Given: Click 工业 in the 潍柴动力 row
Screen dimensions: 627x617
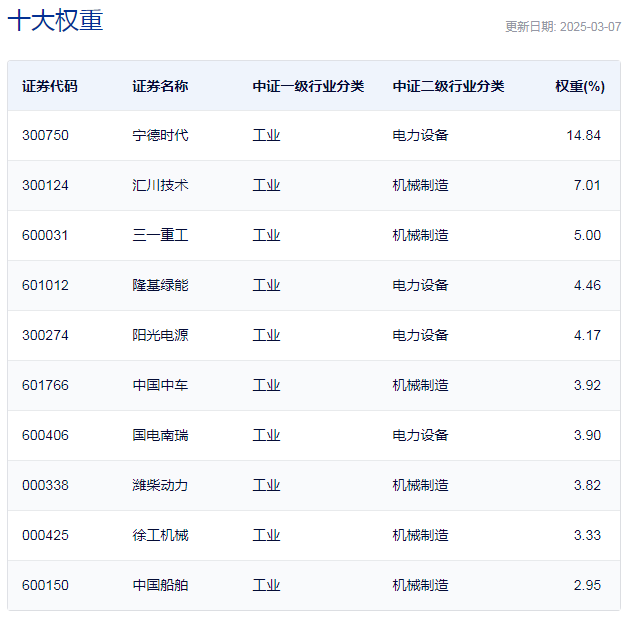Looking at the screenshot, I should point(266,485).
